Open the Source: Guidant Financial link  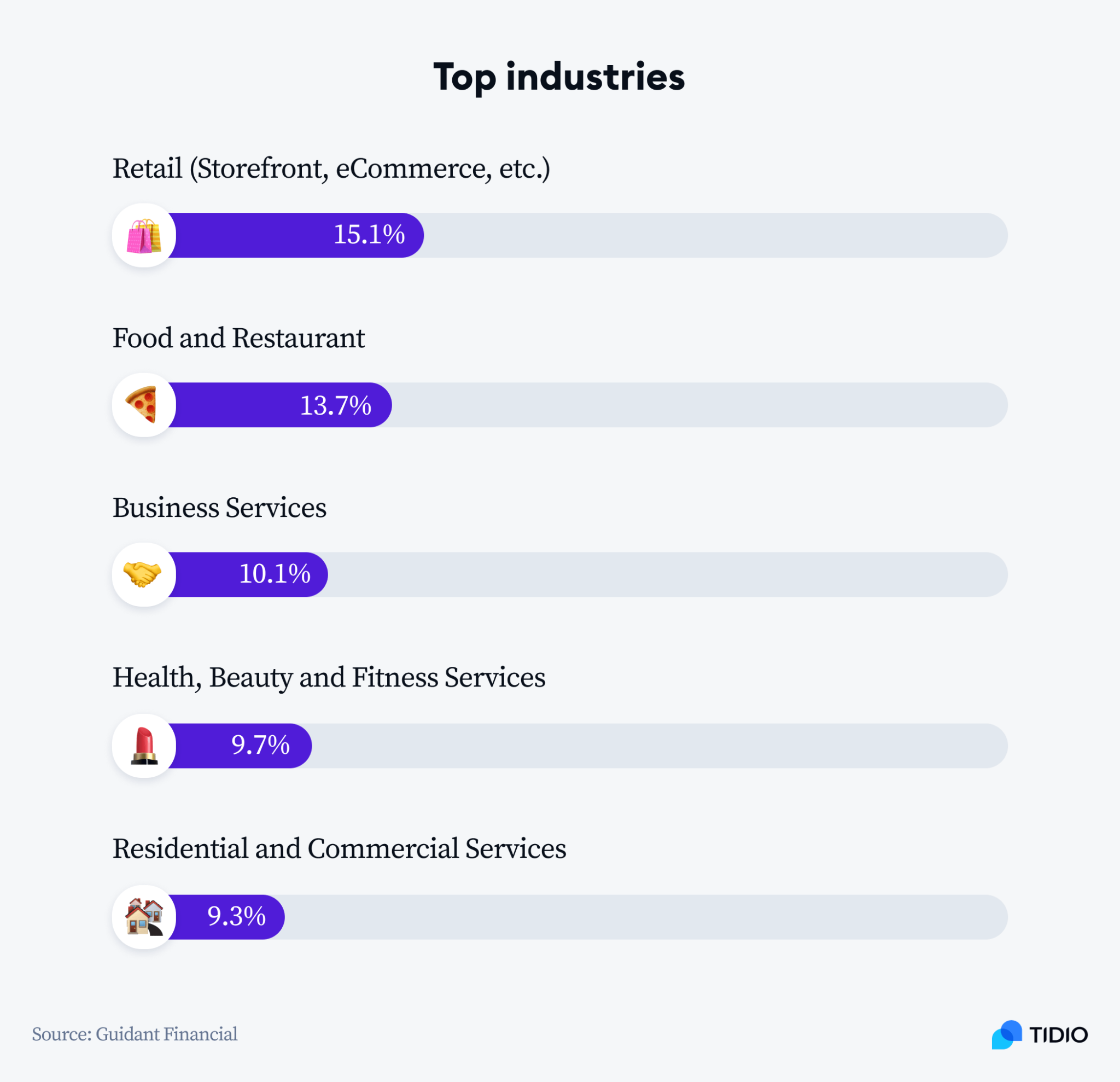point(135,1034)
